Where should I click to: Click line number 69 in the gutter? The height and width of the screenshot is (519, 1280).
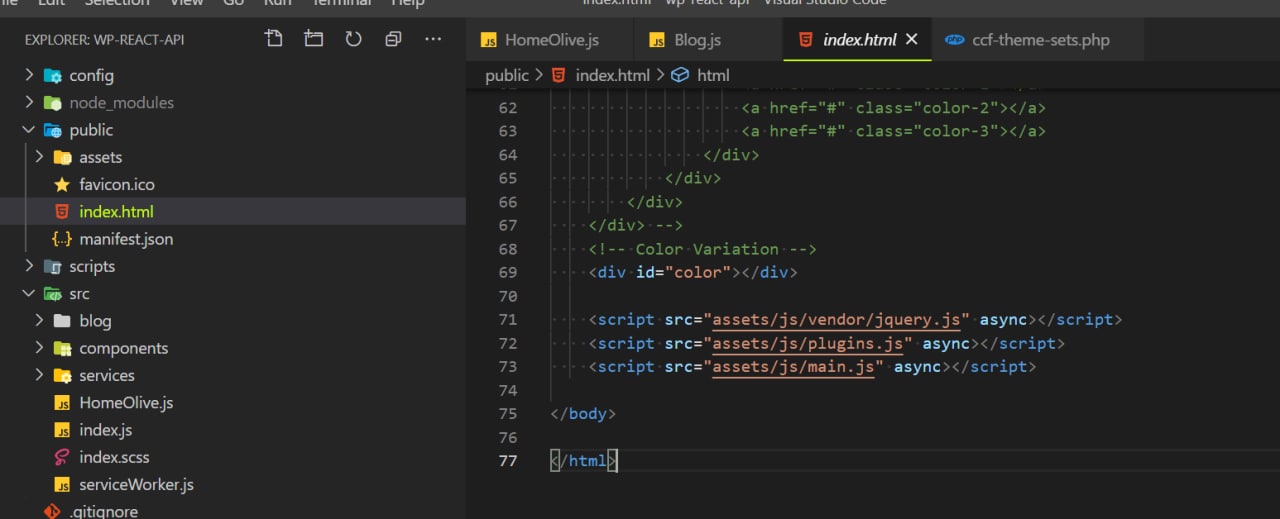507,272
